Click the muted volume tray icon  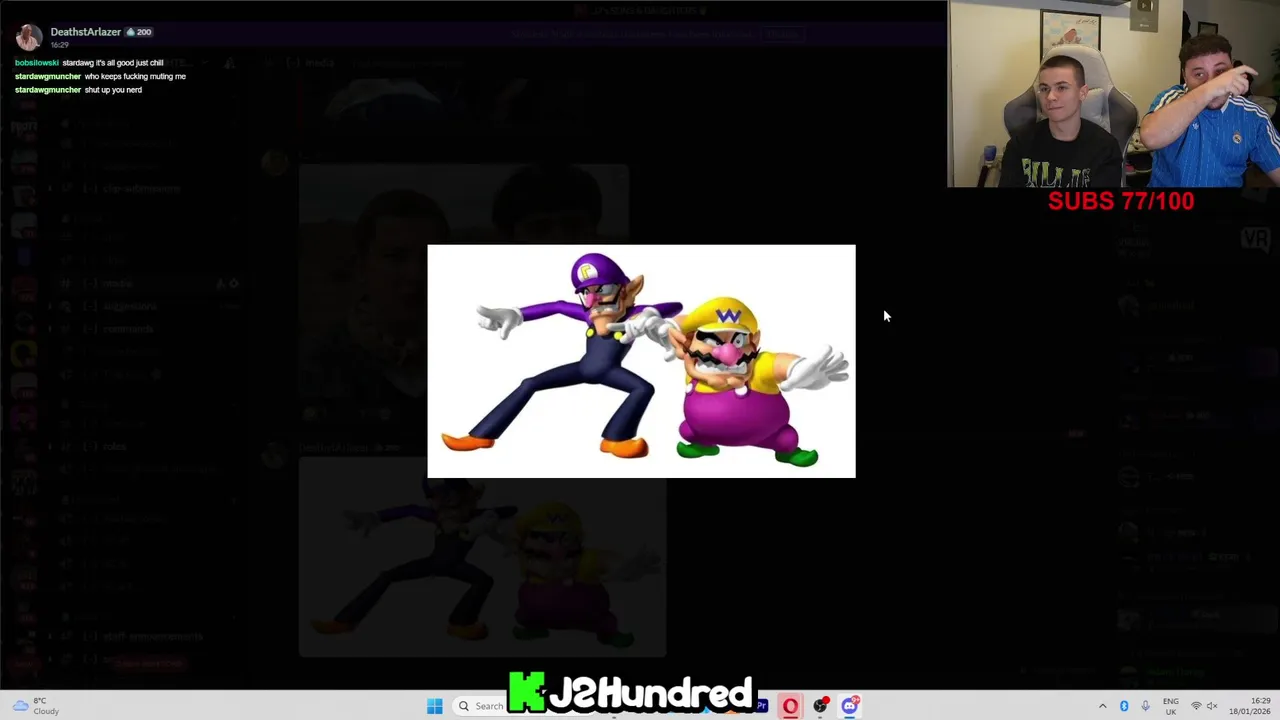pyautogui.click(x=1213, y=706)
